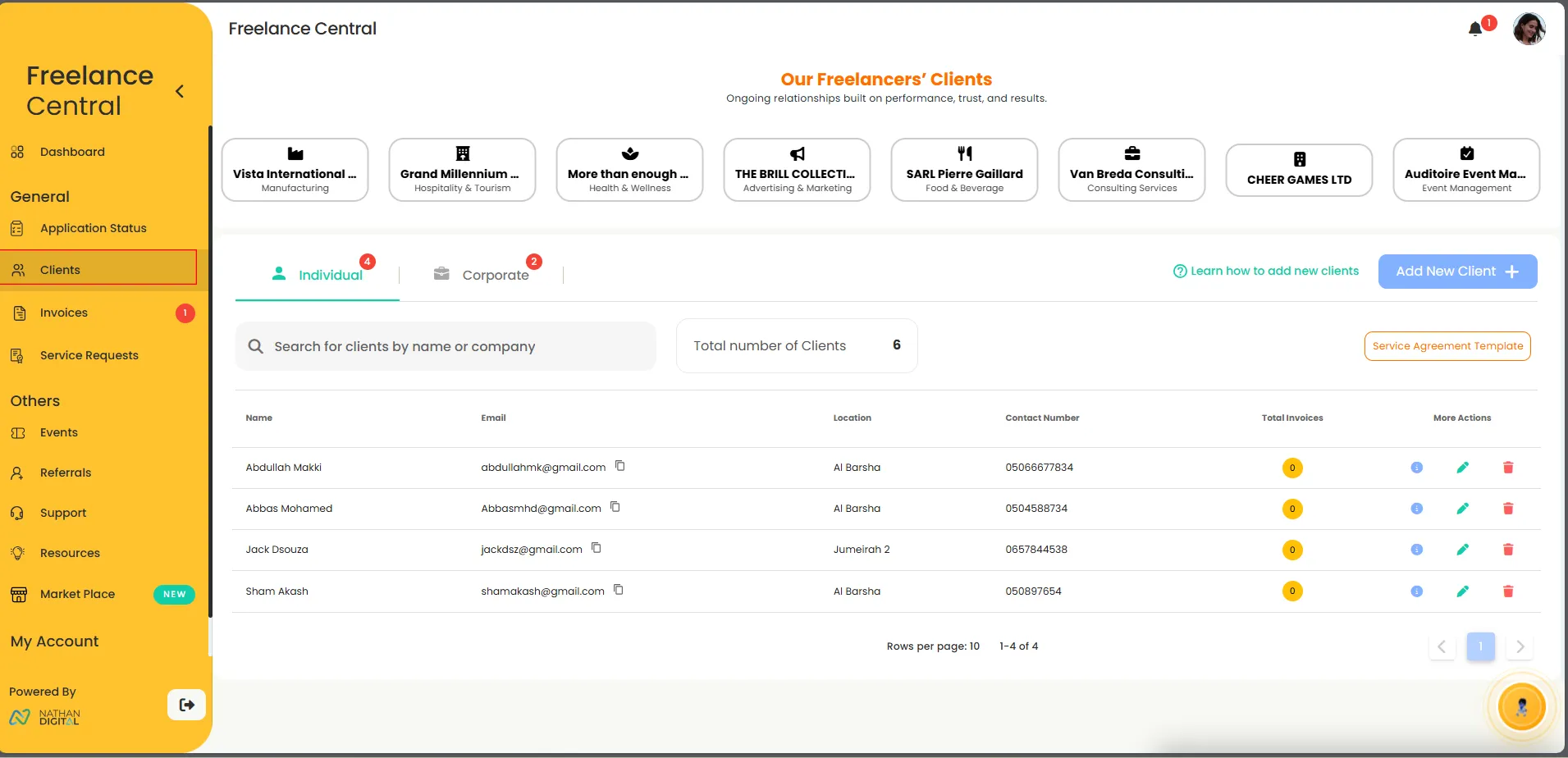This screenshot has height=758, width=1568.
Task: Copy Abdullah Makki's email address
Action: tap(619, 466)
